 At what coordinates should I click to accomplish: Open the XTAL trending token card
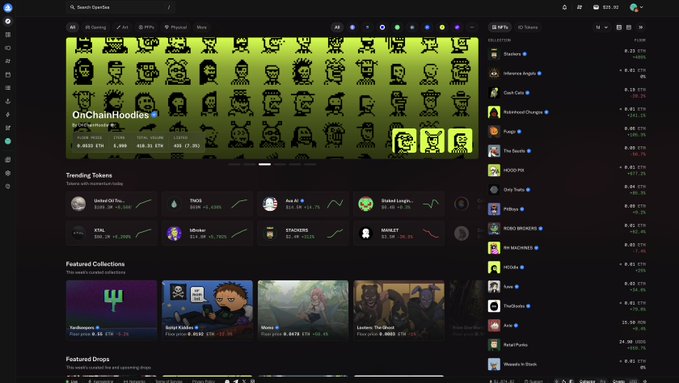pos(111,234)
